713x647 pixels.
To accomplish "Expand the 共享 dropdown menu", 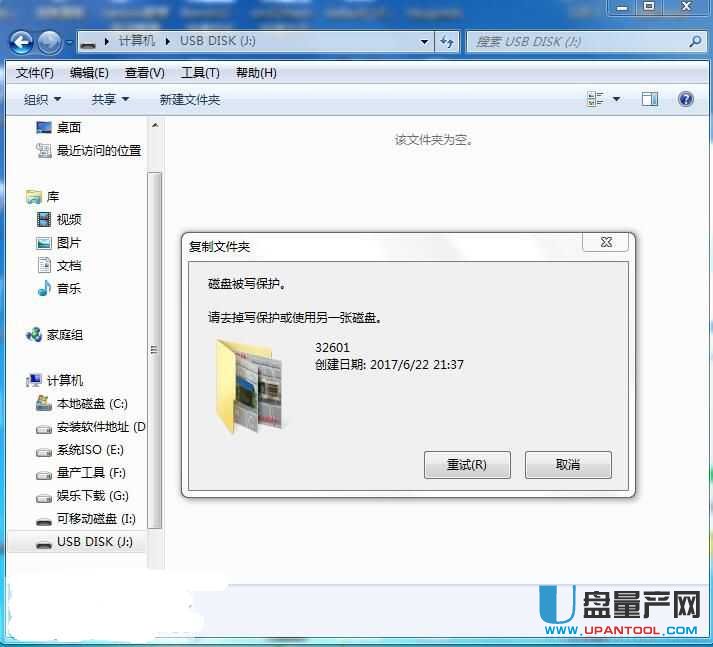I will (110, 99).
